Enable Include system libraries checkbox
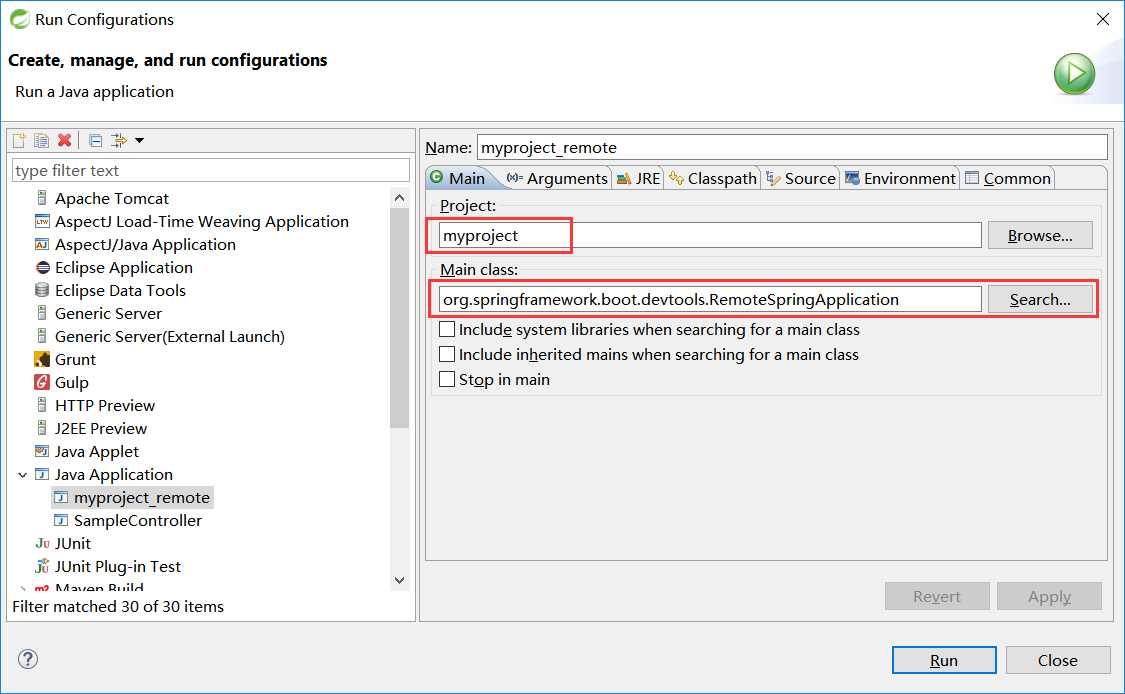 [447, 329]
